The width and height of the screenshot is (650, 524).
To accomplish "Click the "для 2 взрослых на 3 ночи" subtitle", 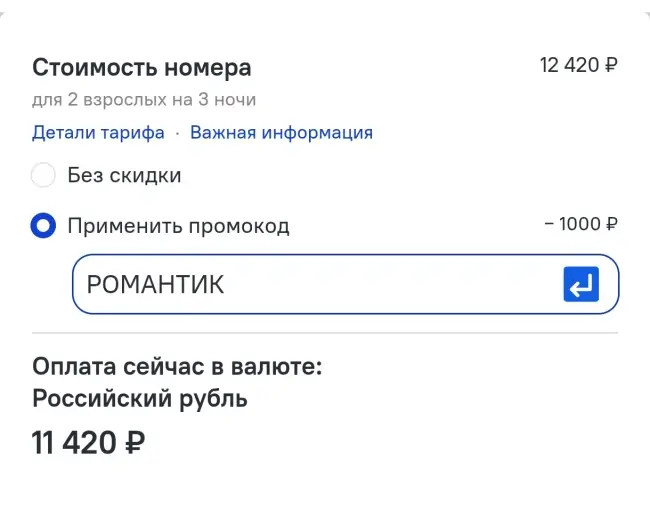I will 144,100.
